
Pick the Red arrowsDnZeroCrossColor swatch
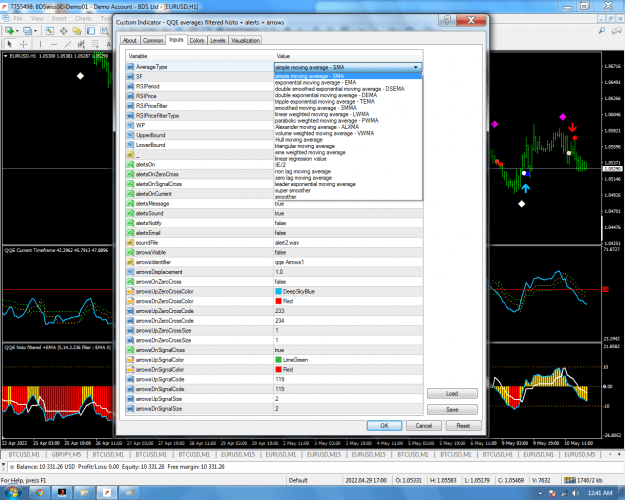point(278,301)
